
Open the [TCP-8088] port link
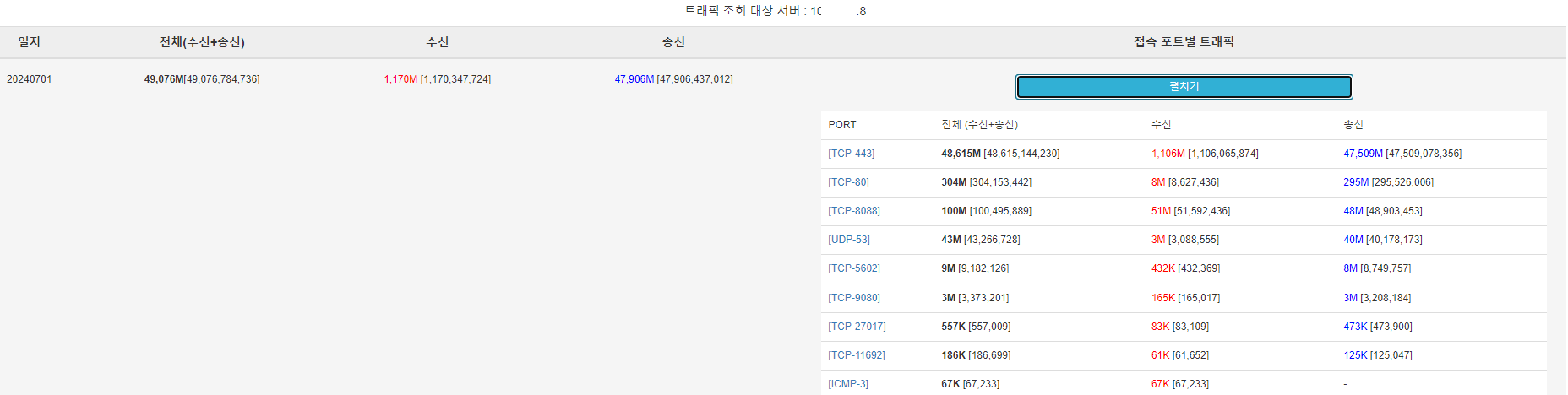854,211
